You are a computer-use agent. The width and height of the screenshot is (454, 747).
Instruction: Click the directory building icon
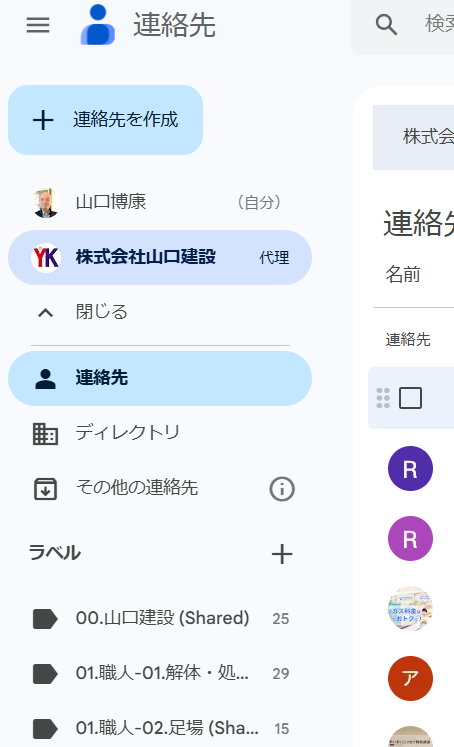point(45,434)
